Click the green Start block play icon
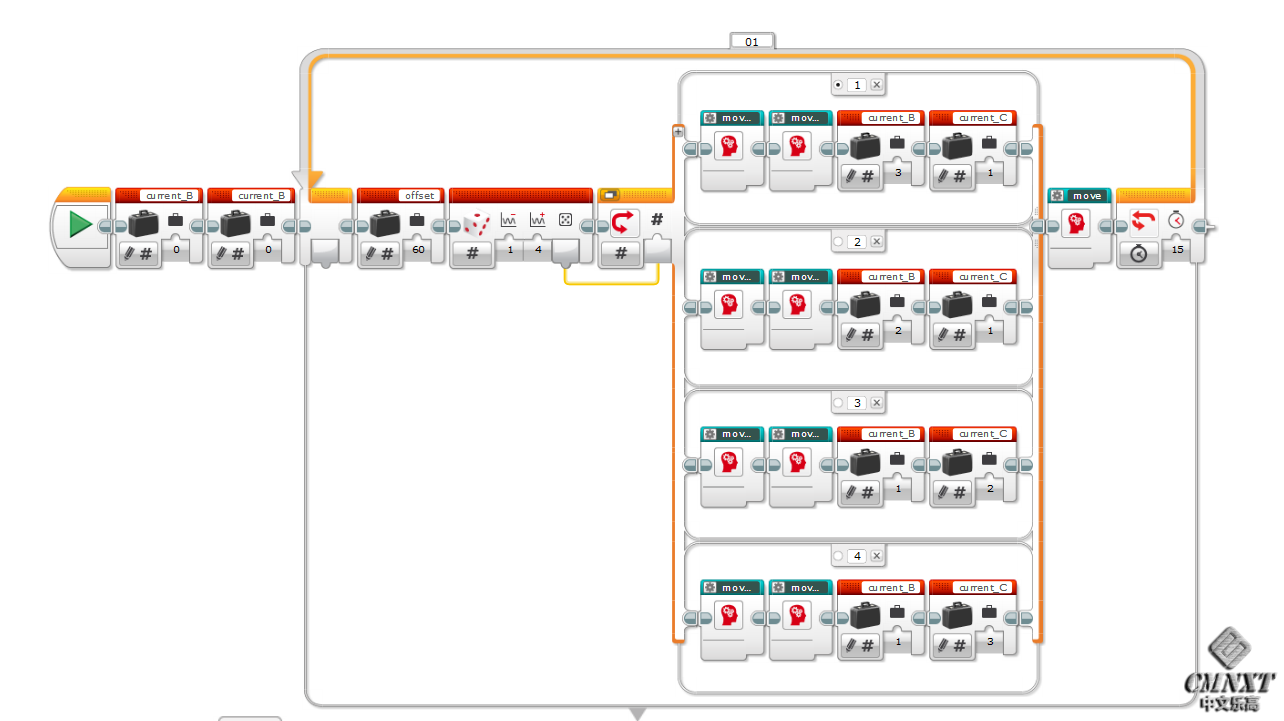Image resolution: width=1284 pixels, height=721 pixels. pyautogui.click(x=81, y=224)
